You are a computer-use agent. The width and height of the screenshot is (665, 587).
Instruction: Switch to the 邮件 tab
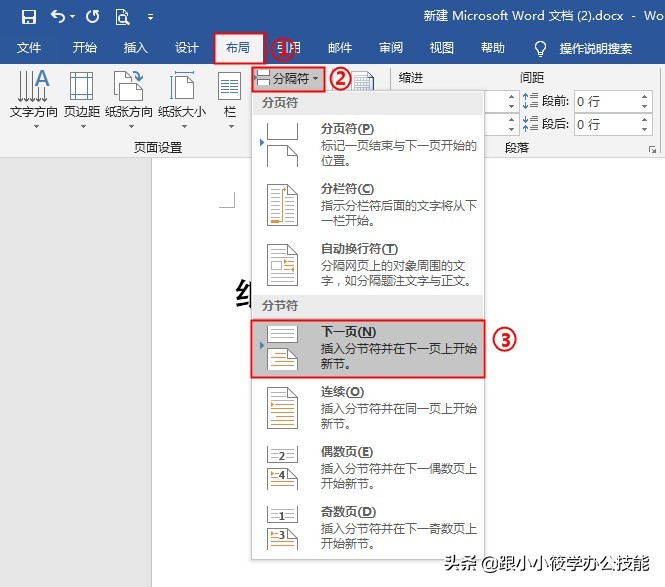[340, 48]
